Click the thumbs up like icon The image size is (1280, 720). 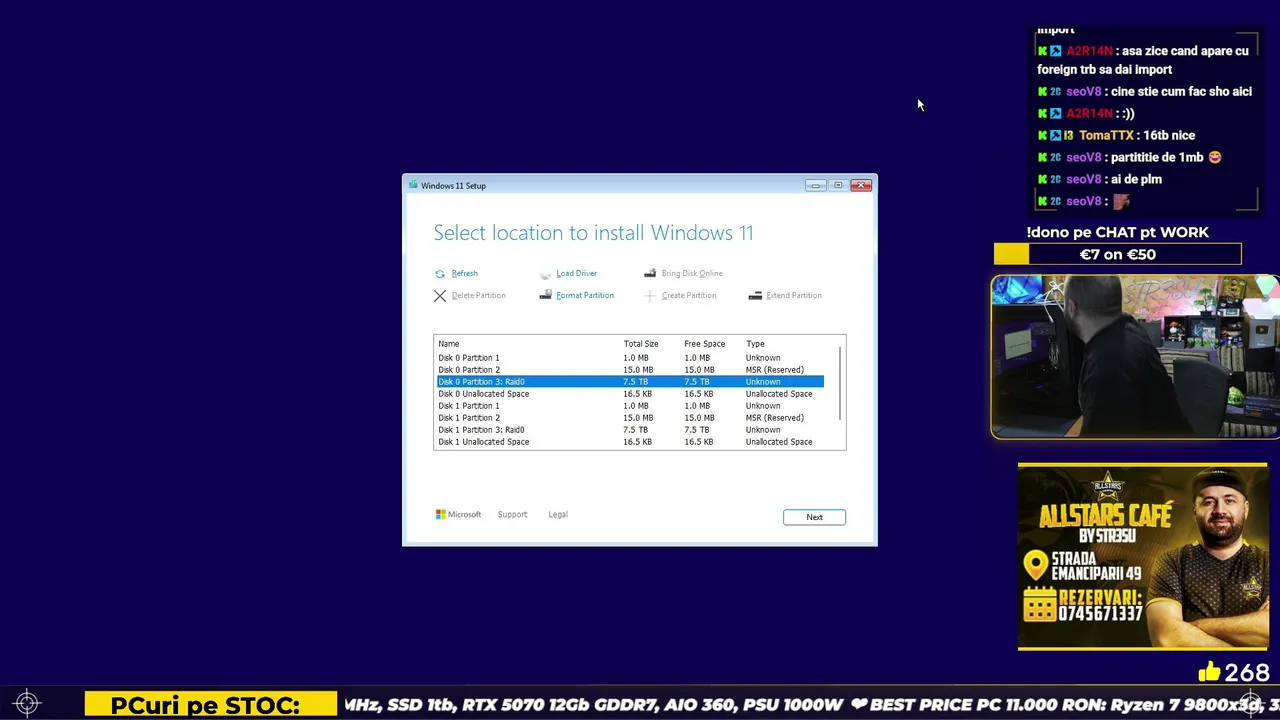(1209, 672)
